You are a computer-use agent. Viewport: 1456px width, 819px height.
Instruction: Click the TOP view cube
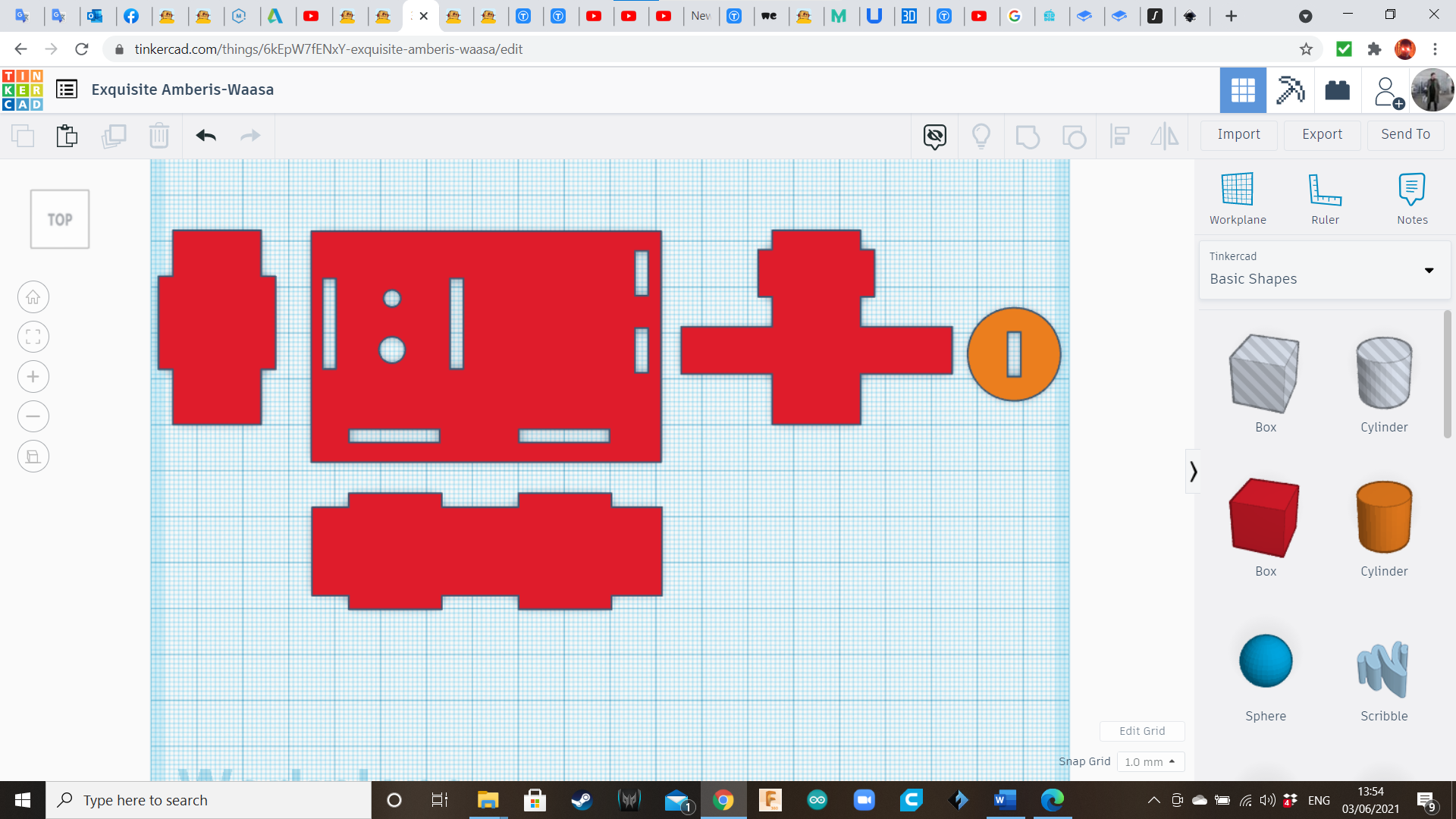tap(60, 219)
